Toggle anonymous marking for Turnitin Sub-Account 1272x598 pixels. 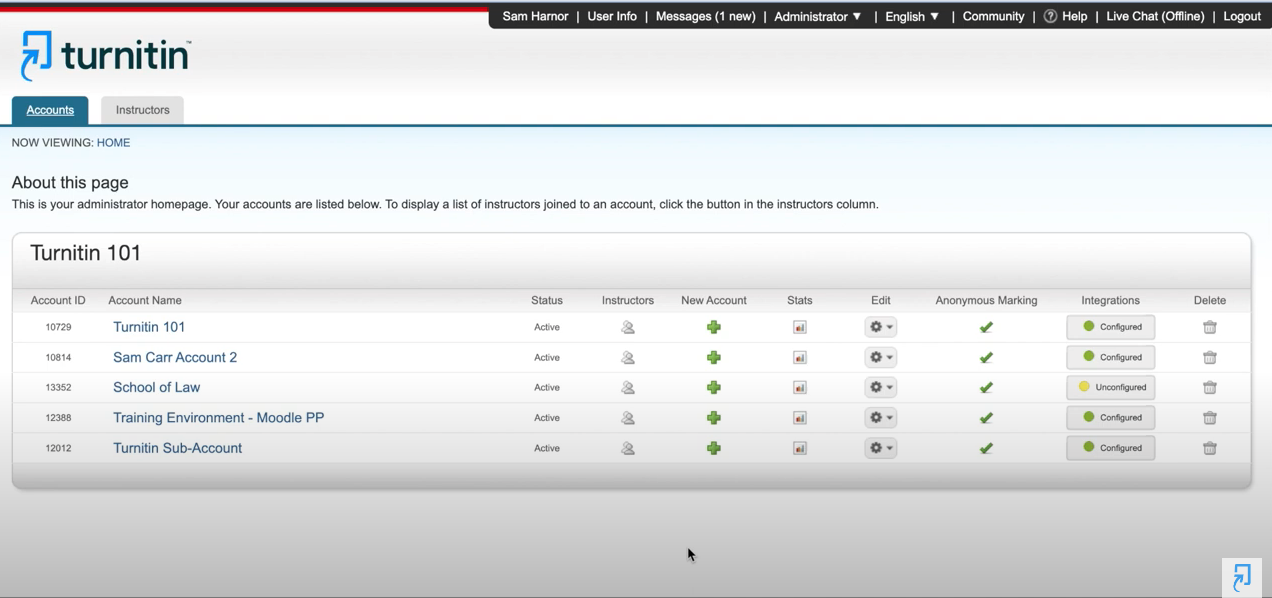[986, 448]
